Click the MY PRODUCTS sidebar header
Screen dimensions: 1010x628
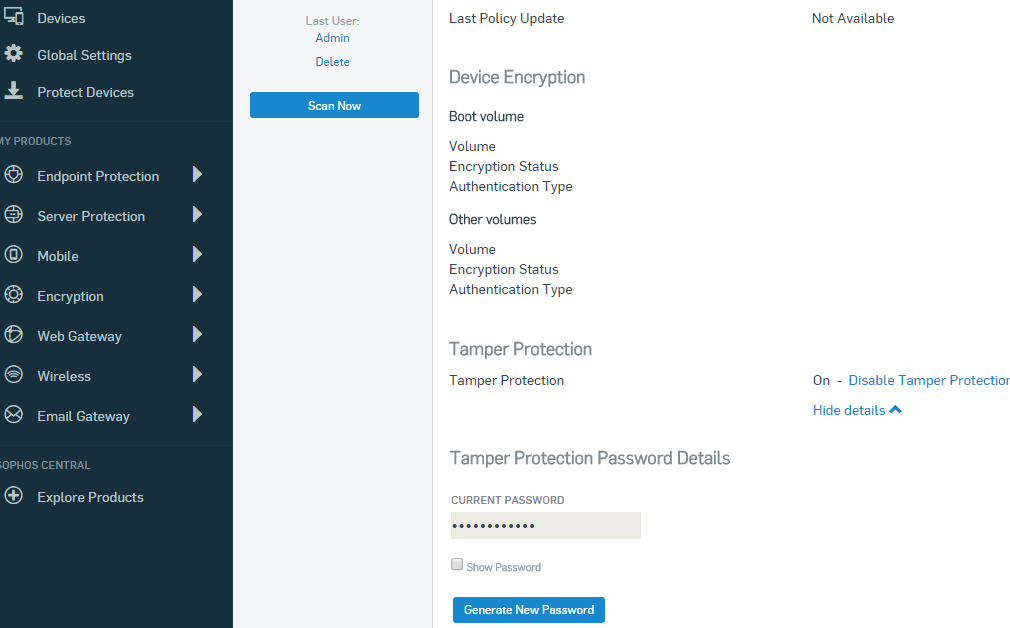(35, 141)
